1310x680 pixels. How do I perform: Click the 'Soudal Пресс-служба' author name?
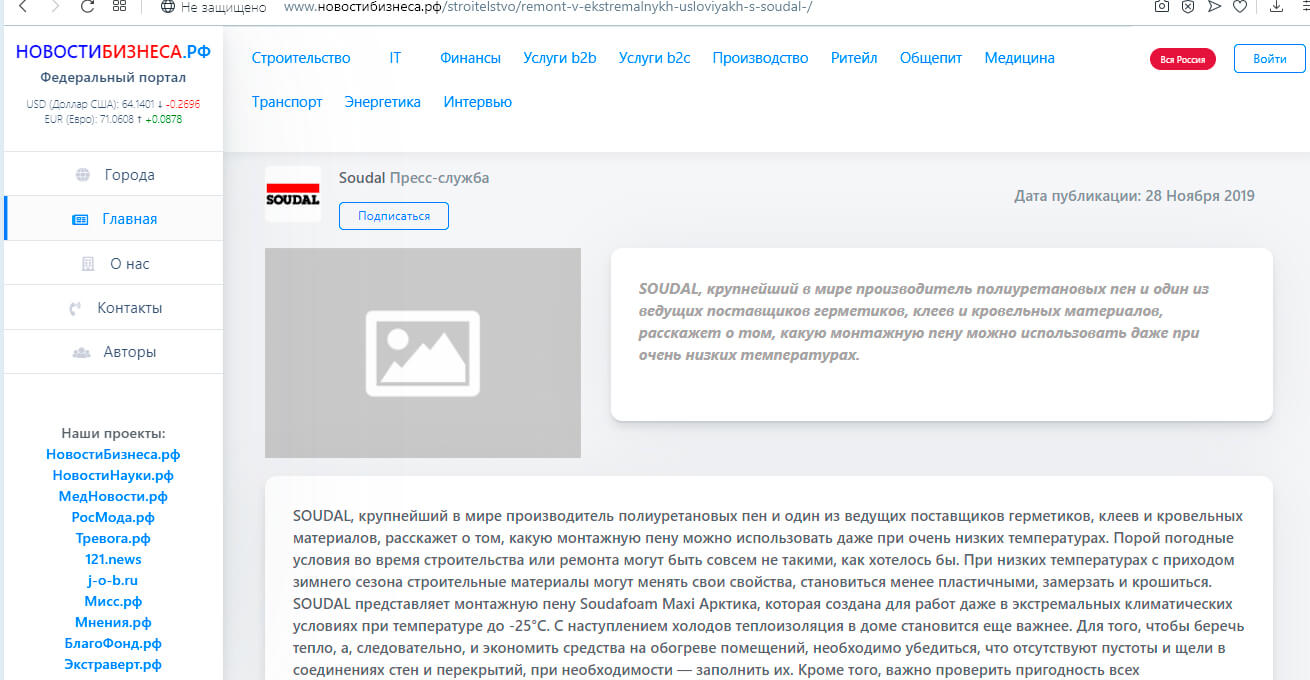click(414, 178)
